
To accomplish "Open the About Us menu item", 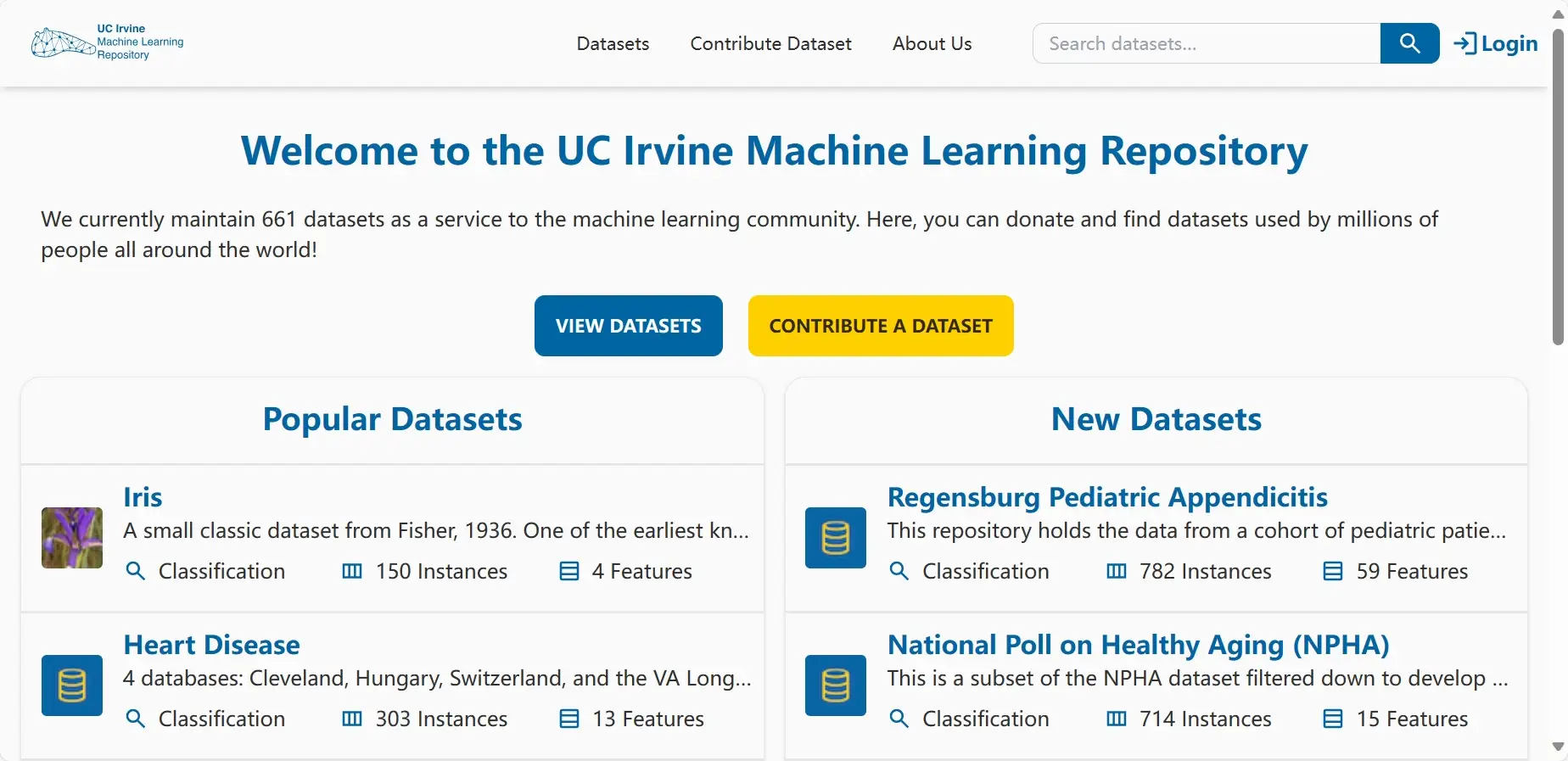I will [932, 43].
